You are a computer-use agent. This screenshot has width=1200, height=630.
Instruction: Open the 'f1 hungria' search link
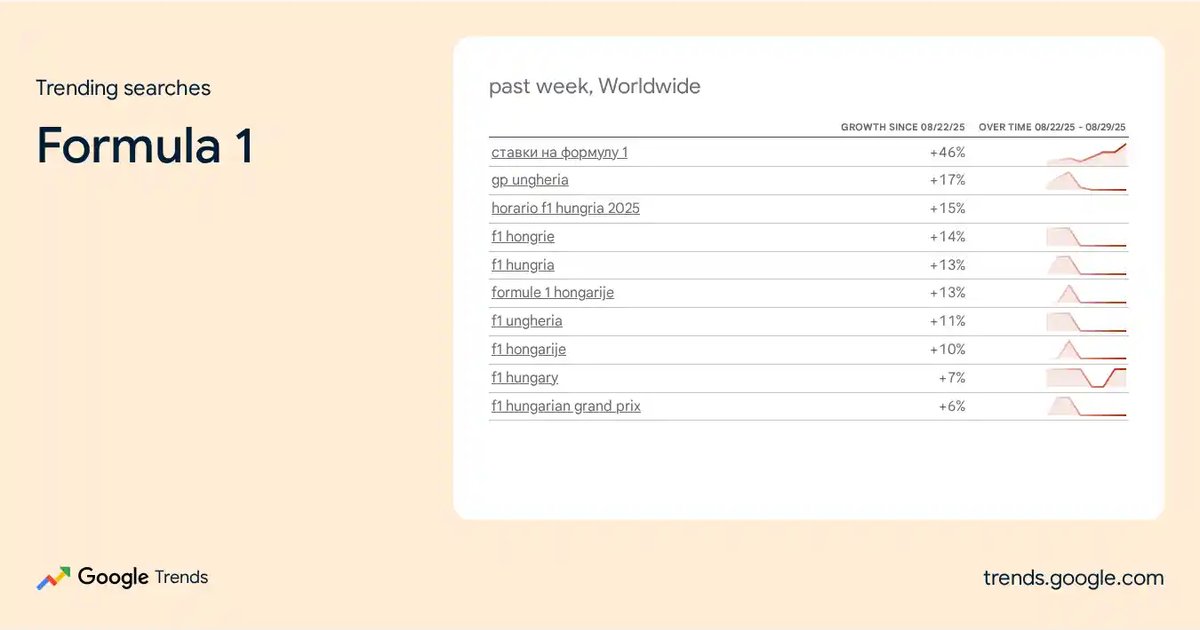pos(523,265)
